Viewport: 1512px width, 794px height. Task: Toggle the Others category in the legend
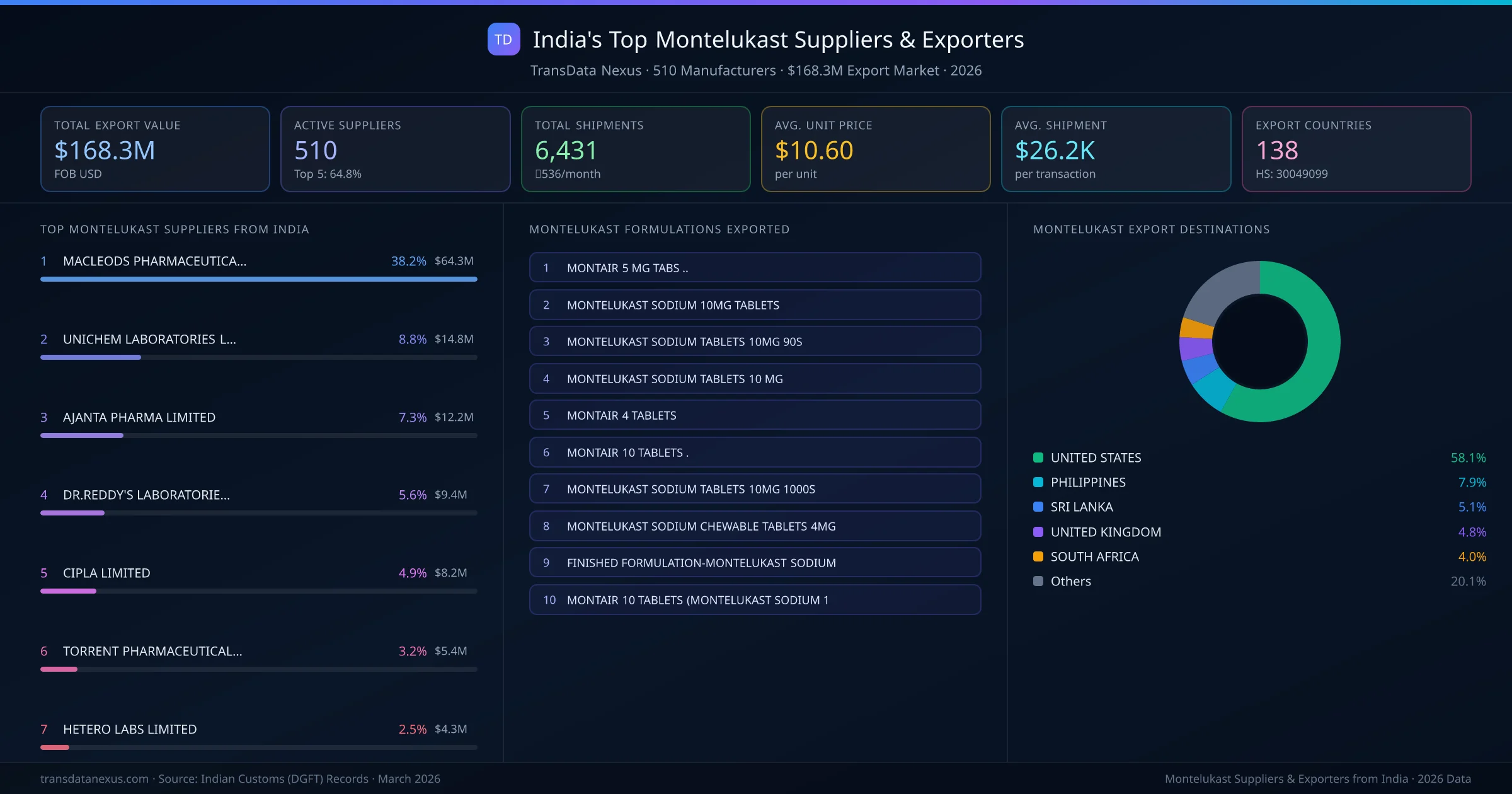click(x=1069, y=581)
